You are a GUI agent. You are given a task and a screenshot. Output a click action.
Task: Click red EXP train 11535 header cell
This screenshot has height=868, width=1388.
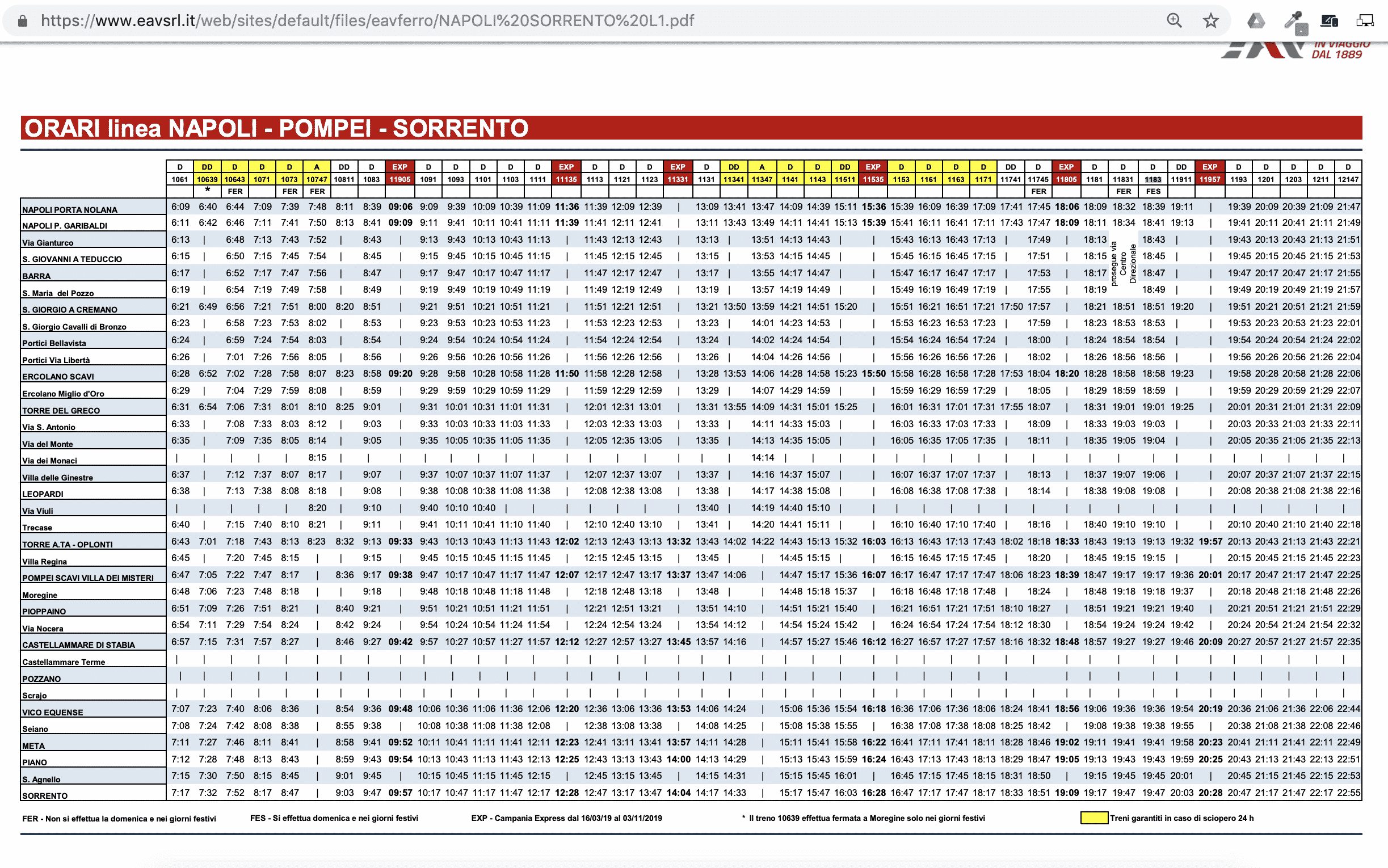873,179
